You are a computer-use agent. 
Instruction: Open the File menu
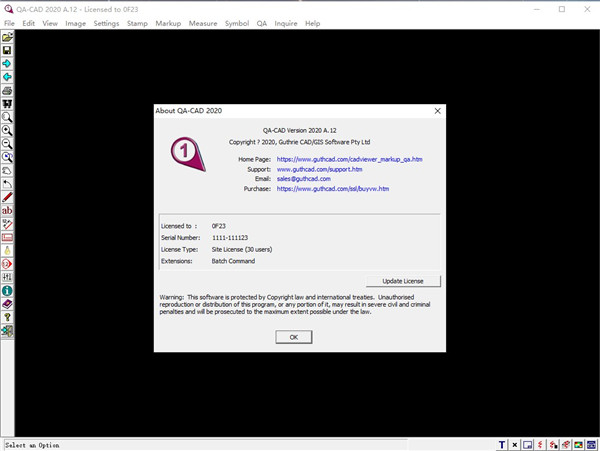tap(9, 23)
